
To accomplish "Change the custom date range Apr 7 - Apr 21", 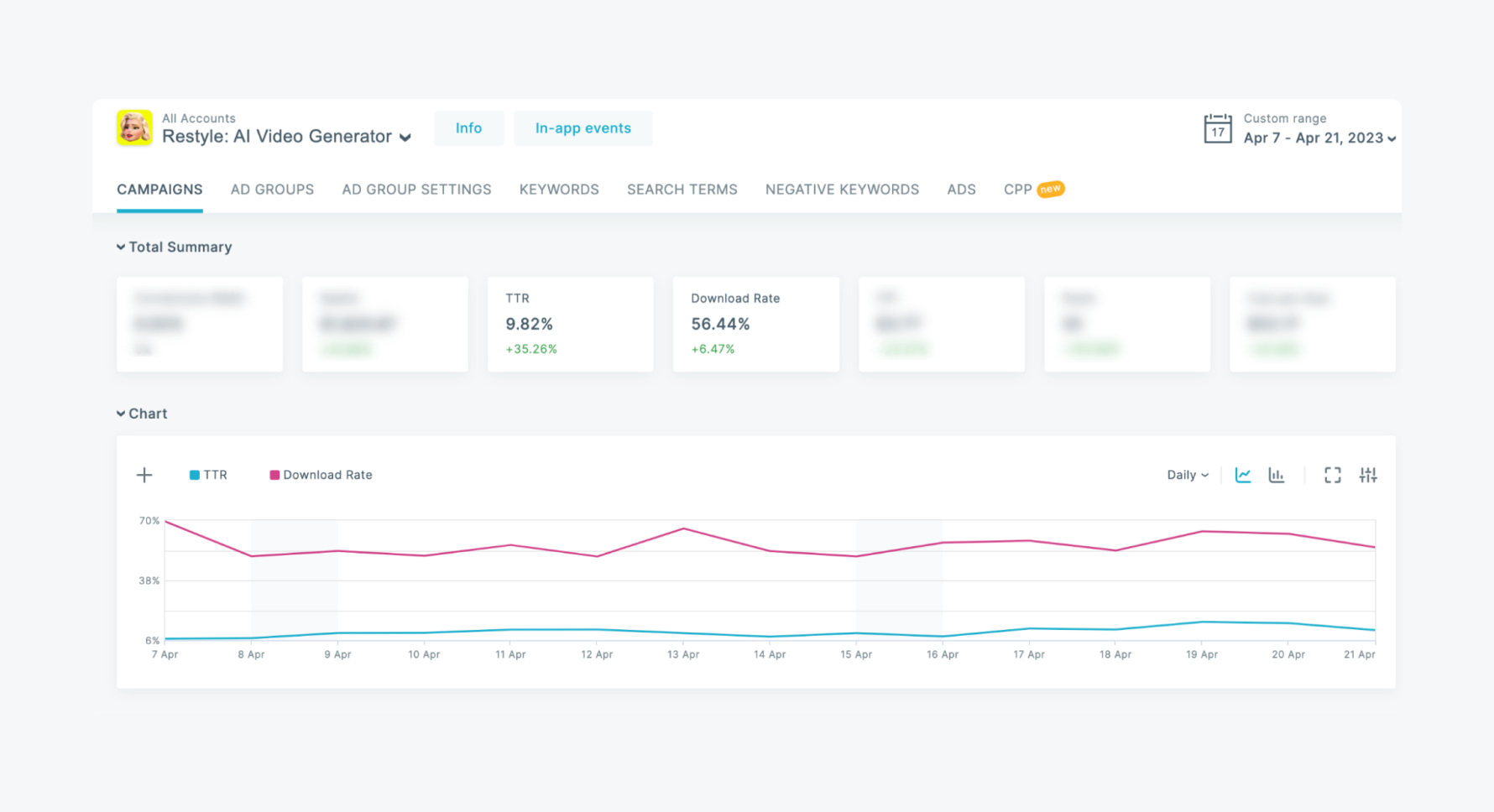I will tap(1319, 138).
